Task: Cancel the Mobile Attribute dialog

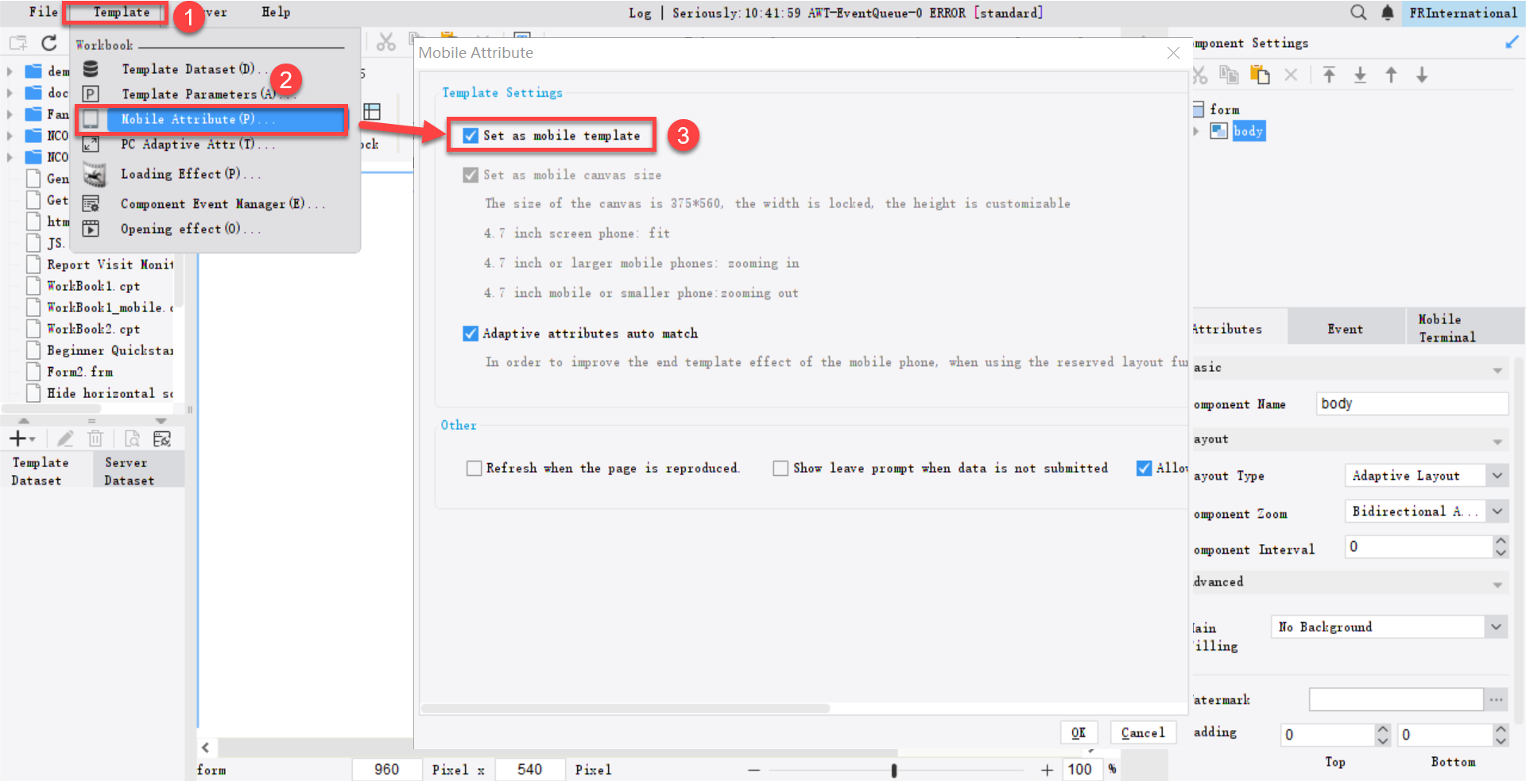Action: (1142, 732)
